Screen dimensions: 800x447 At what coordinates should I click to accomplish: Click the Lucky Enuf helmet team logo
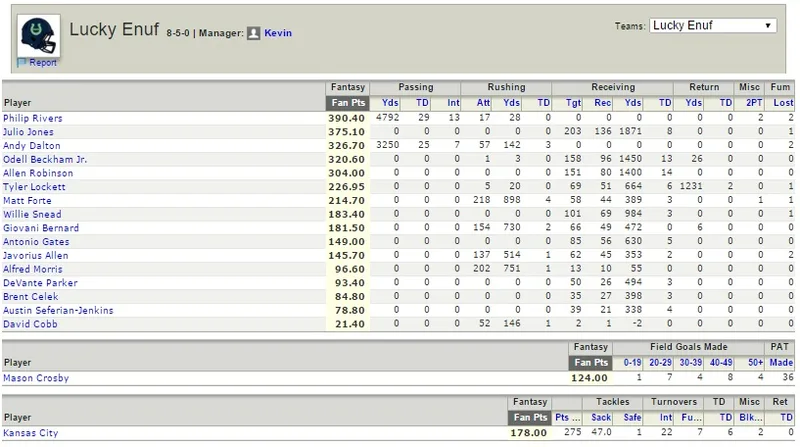38,36
